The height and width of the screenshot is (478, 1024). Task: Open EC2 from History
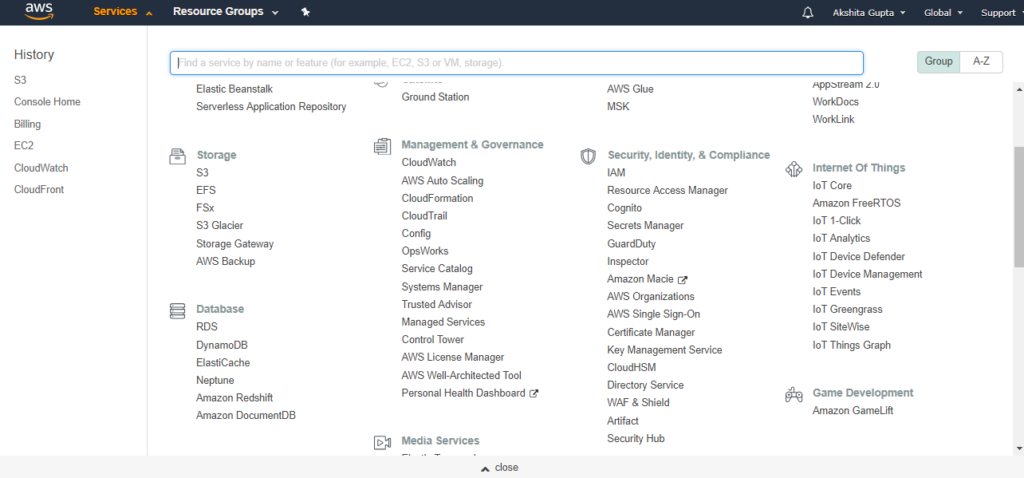24,146
